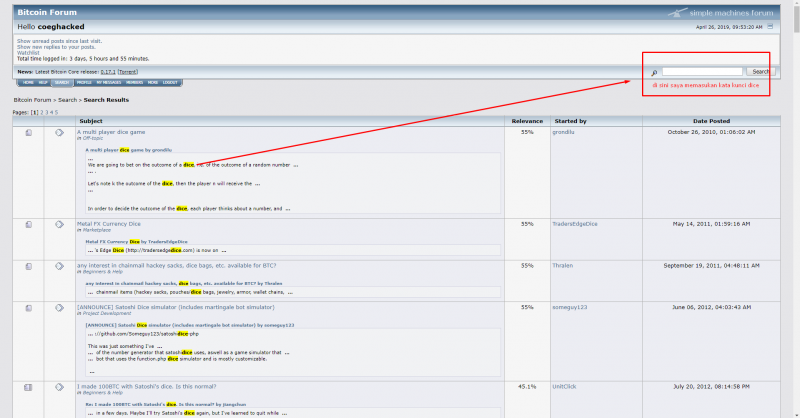Click the 'Bitcoin Forum' header title
This screenshot has width=800, height=418.
coord(47,13)
